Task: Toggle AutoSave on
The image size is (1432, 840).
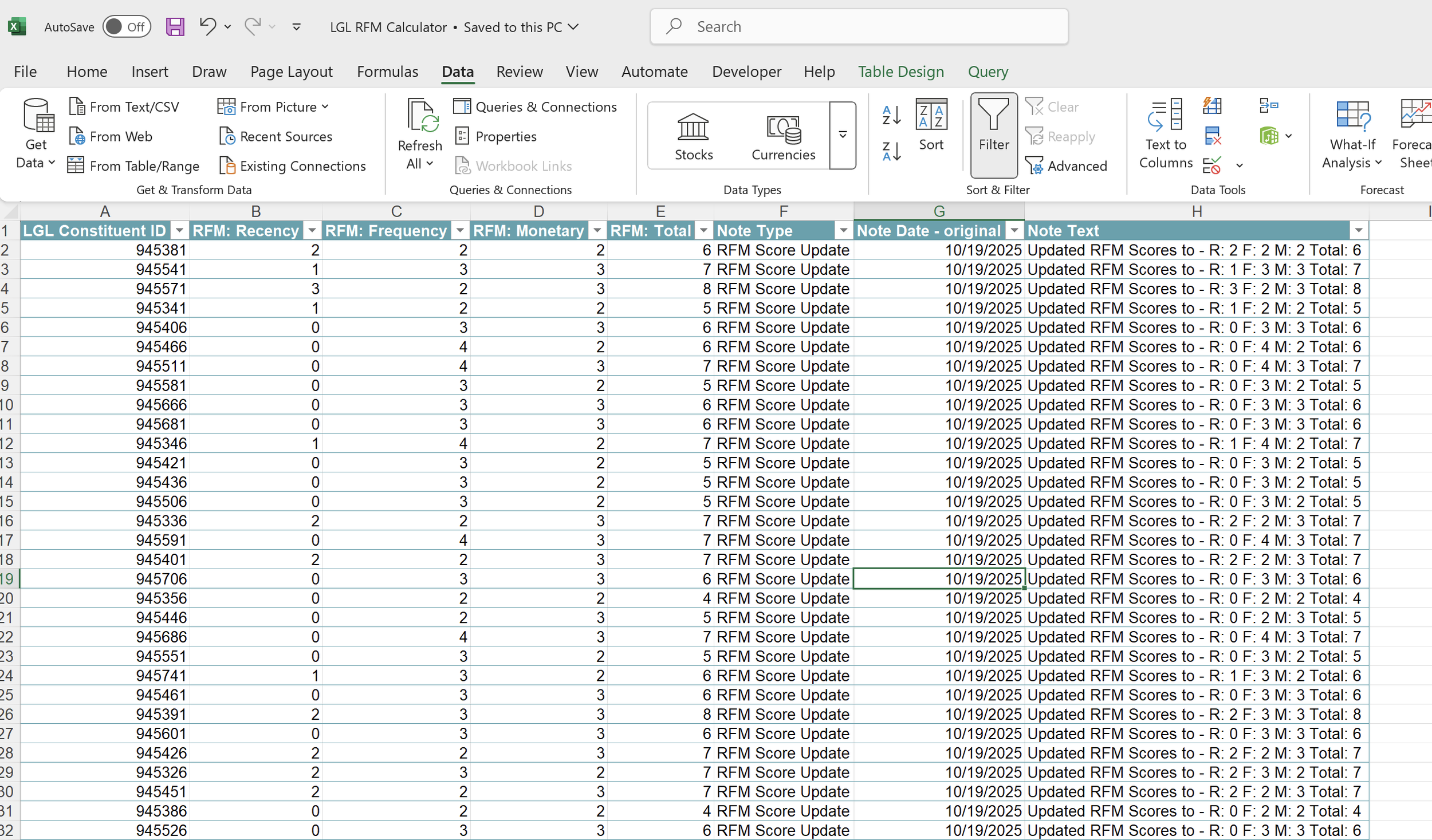Action: tap(127, 27)
